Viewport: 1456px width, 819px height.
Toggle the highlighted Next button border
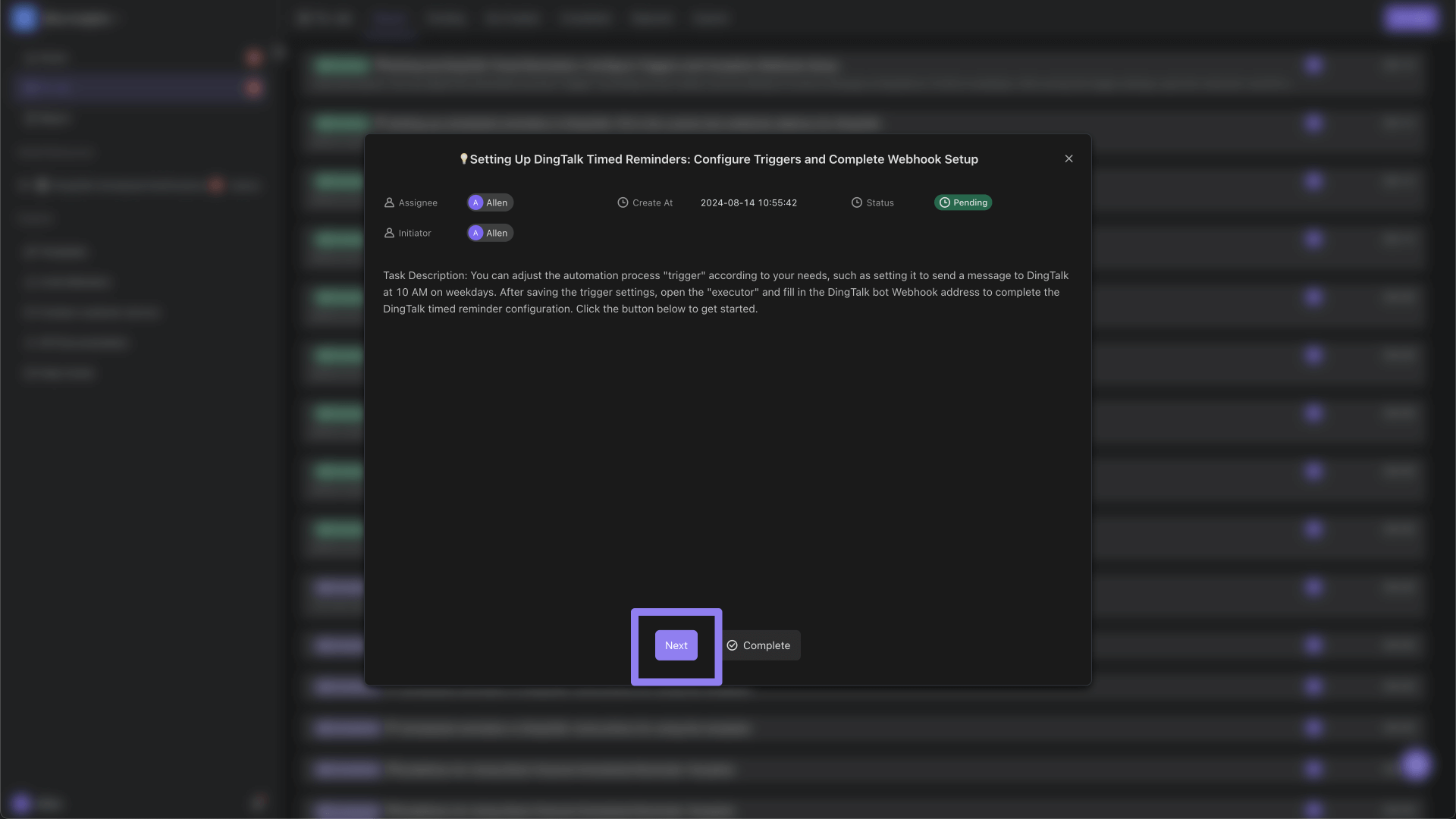tap(676, 645)
